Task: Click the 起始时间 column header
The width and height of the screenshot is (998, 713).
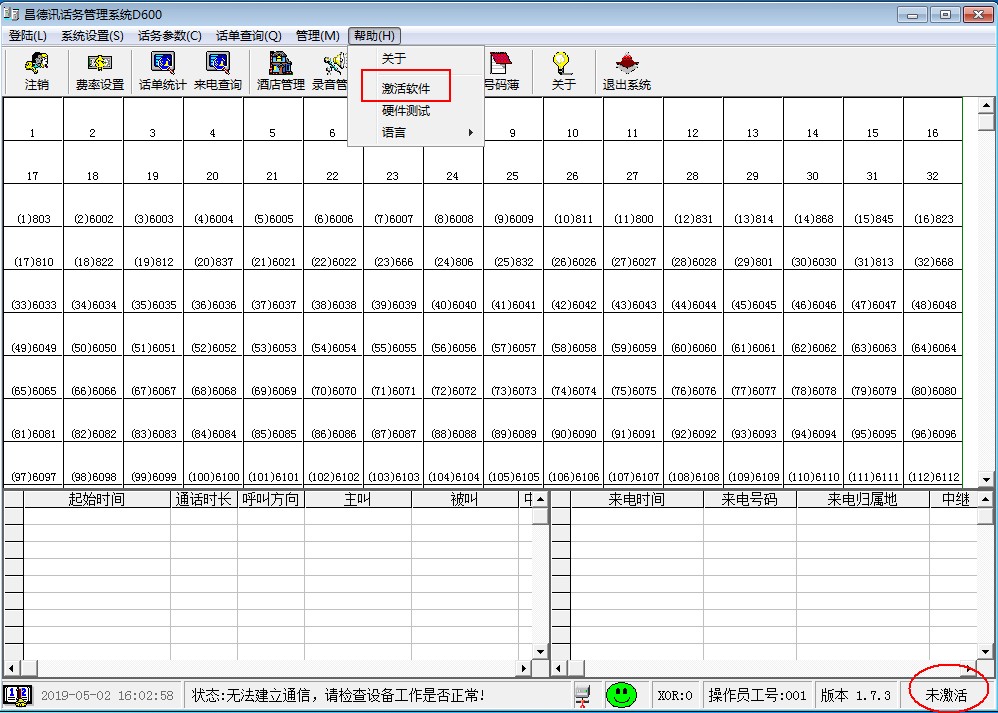Action: coord(97,499)
